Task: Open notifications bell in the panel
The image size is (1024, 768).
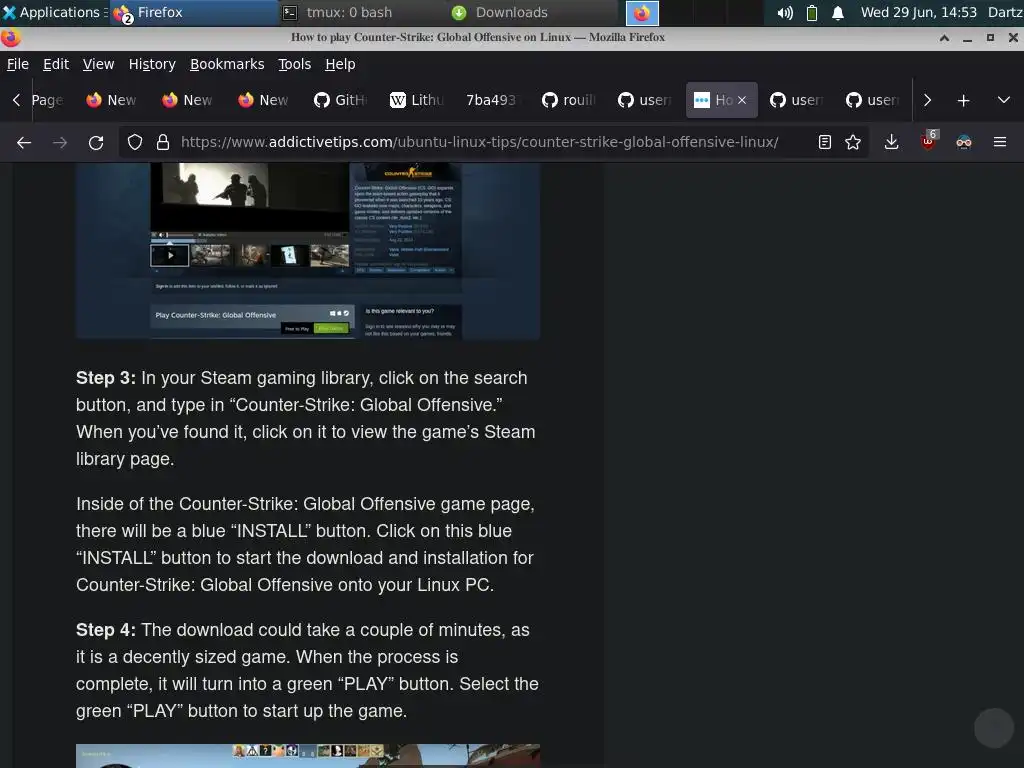Action: (x=838, y=12)
